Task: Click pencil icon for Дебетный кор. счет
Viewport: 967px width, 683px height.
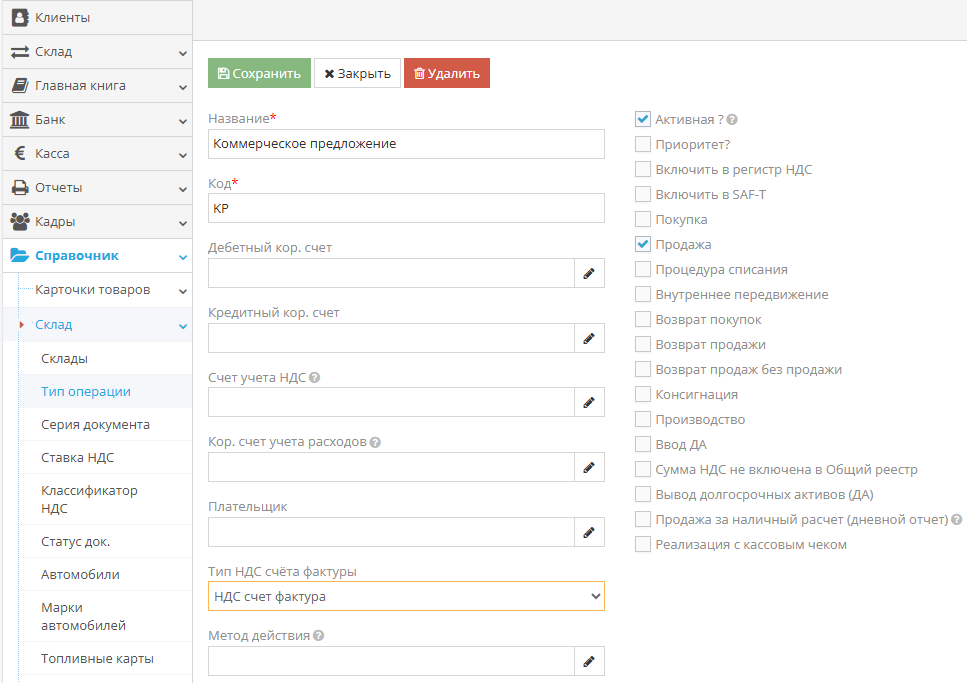Action: pos(589,273)
